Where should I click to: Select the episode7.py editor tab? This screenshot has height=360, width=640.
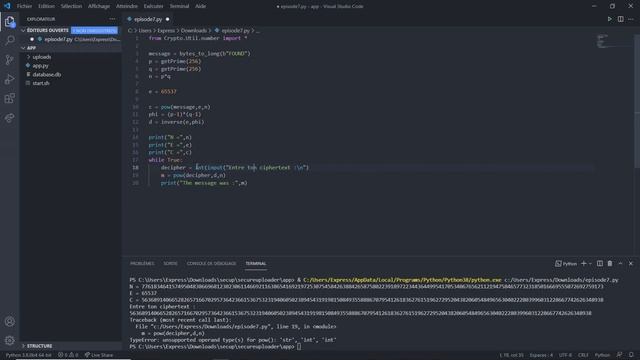pos(148,19)
